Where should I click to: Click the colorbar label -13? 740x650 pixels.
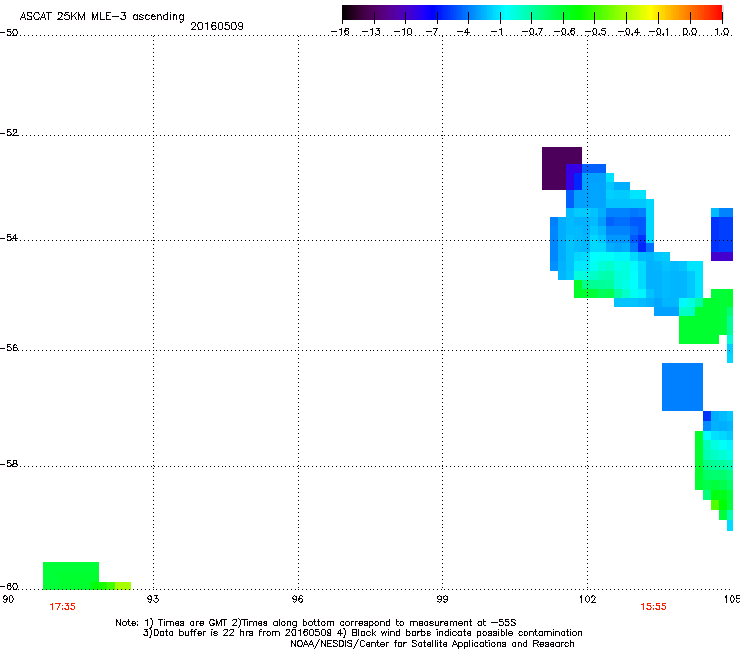(371, 32)
